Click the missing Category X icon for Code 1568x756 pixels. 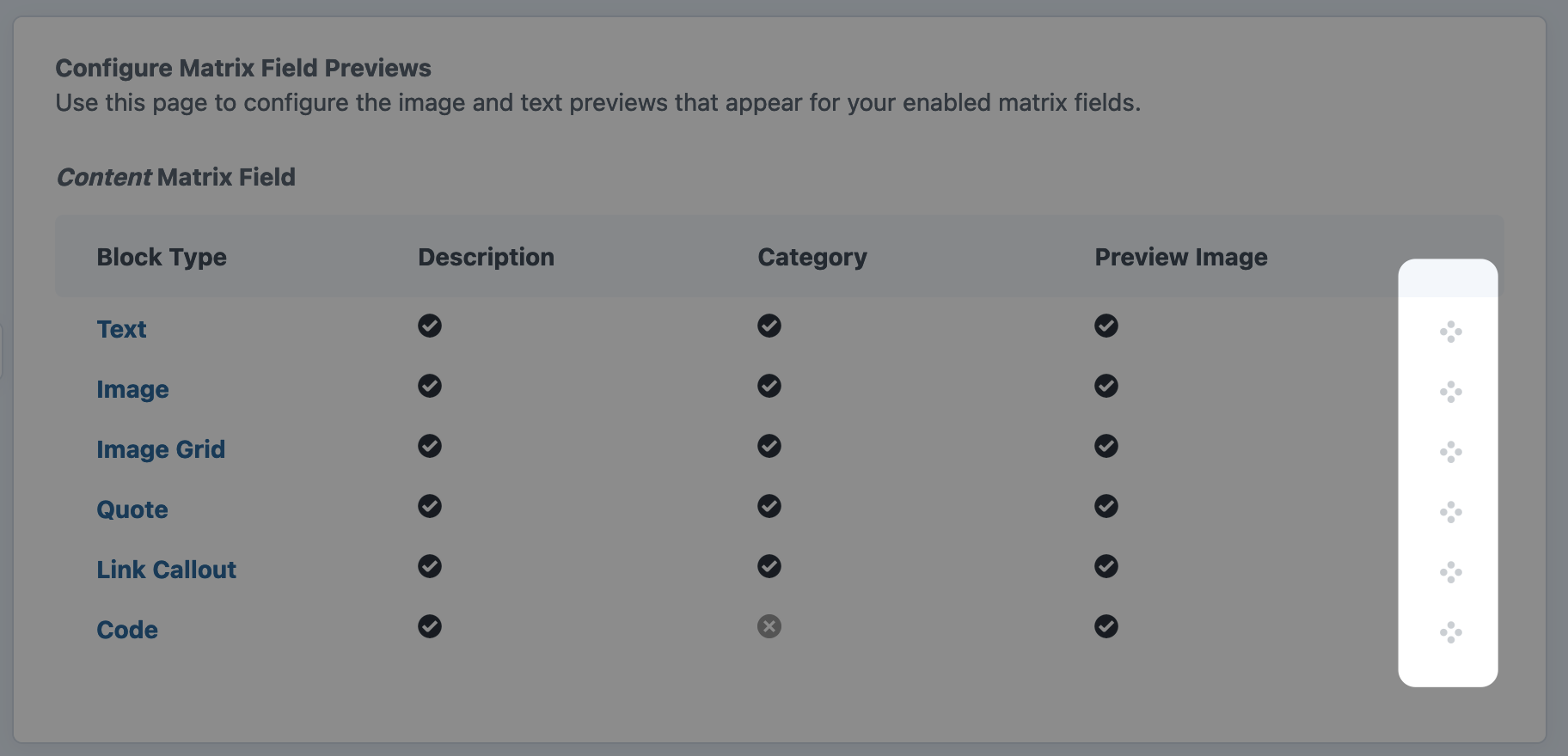point(769,626)
